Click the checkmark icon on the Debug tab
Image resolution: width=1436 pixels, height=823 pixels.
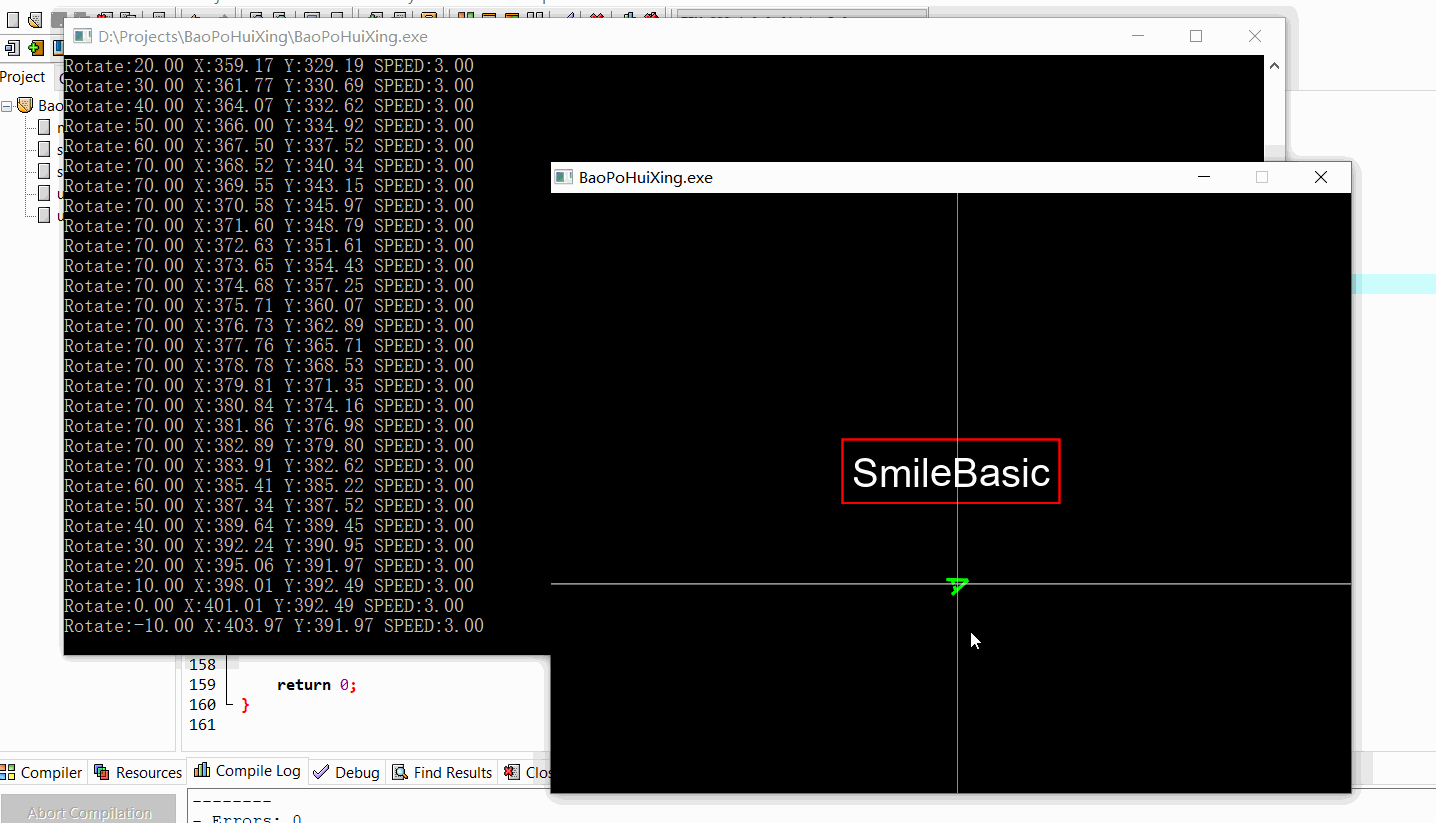click(x=321, y=772)
